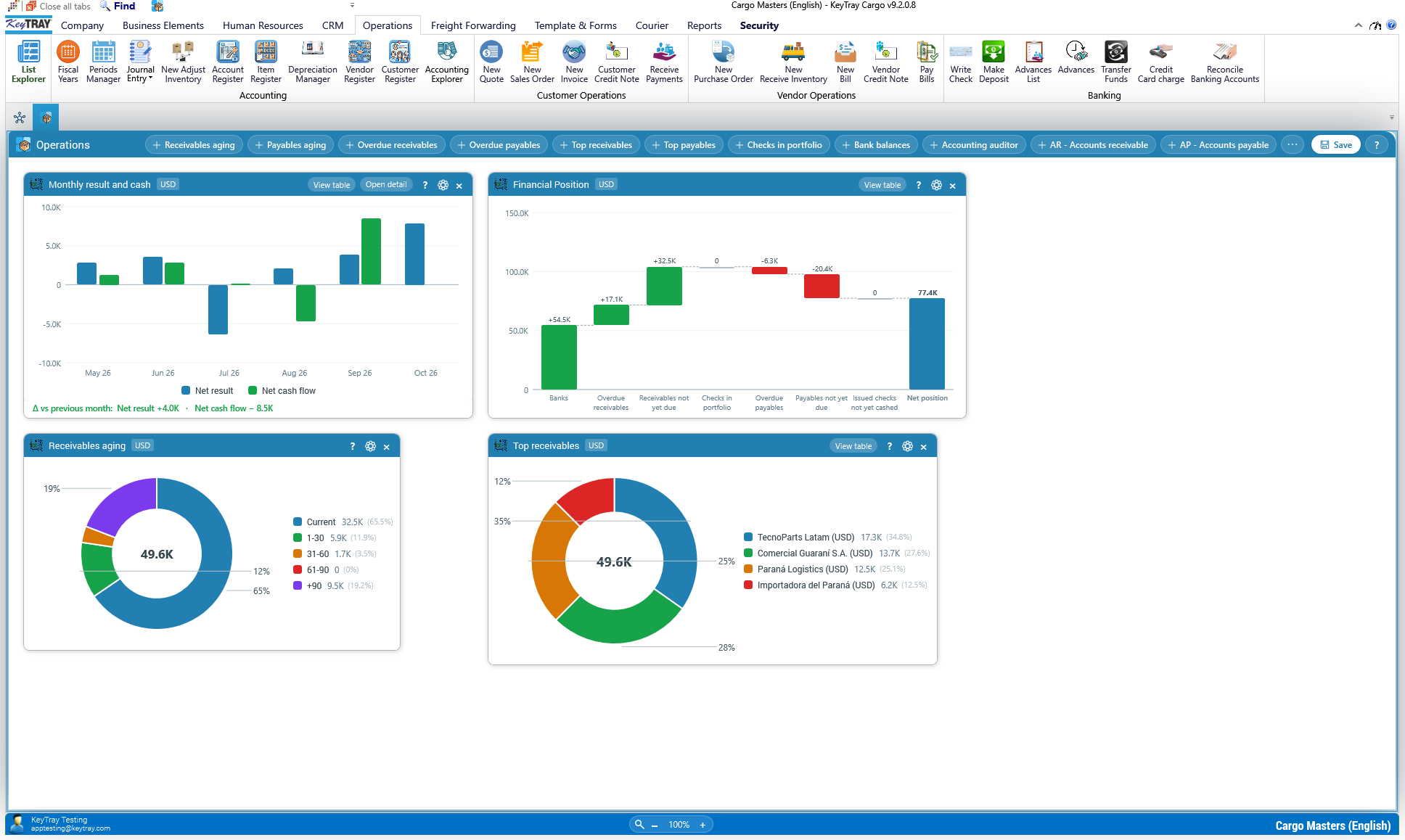Select the CRM ribbon tab
This screenshot has height=840, width=1405.
click(x=332, y=25)
